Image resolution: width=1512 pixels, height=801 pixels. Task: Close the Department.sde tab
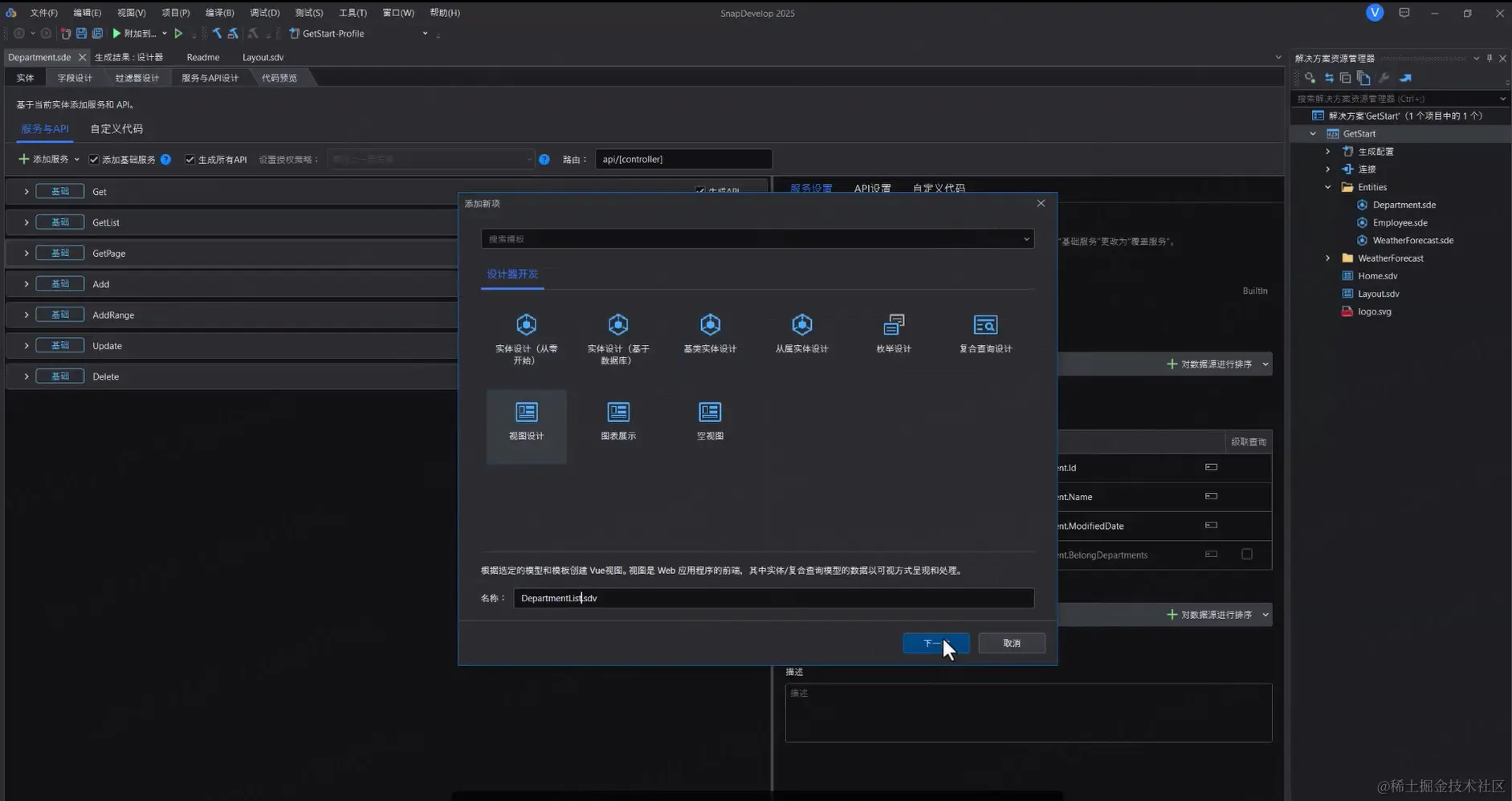82,58
